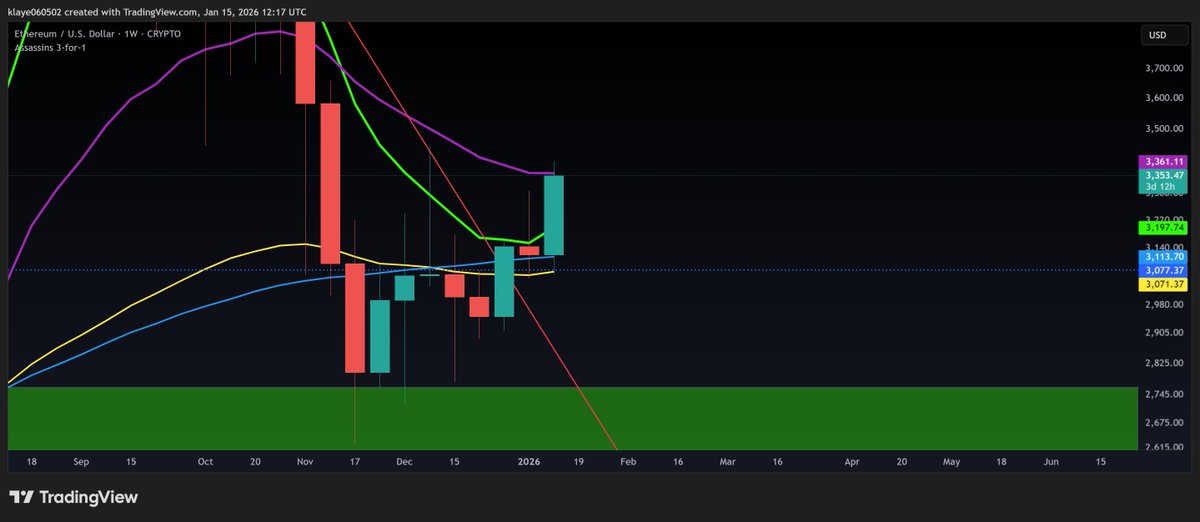Click the Nov label on time axis
Image resolution: width=1200 pixels, height=522 pixels.
tap(305, 462)
